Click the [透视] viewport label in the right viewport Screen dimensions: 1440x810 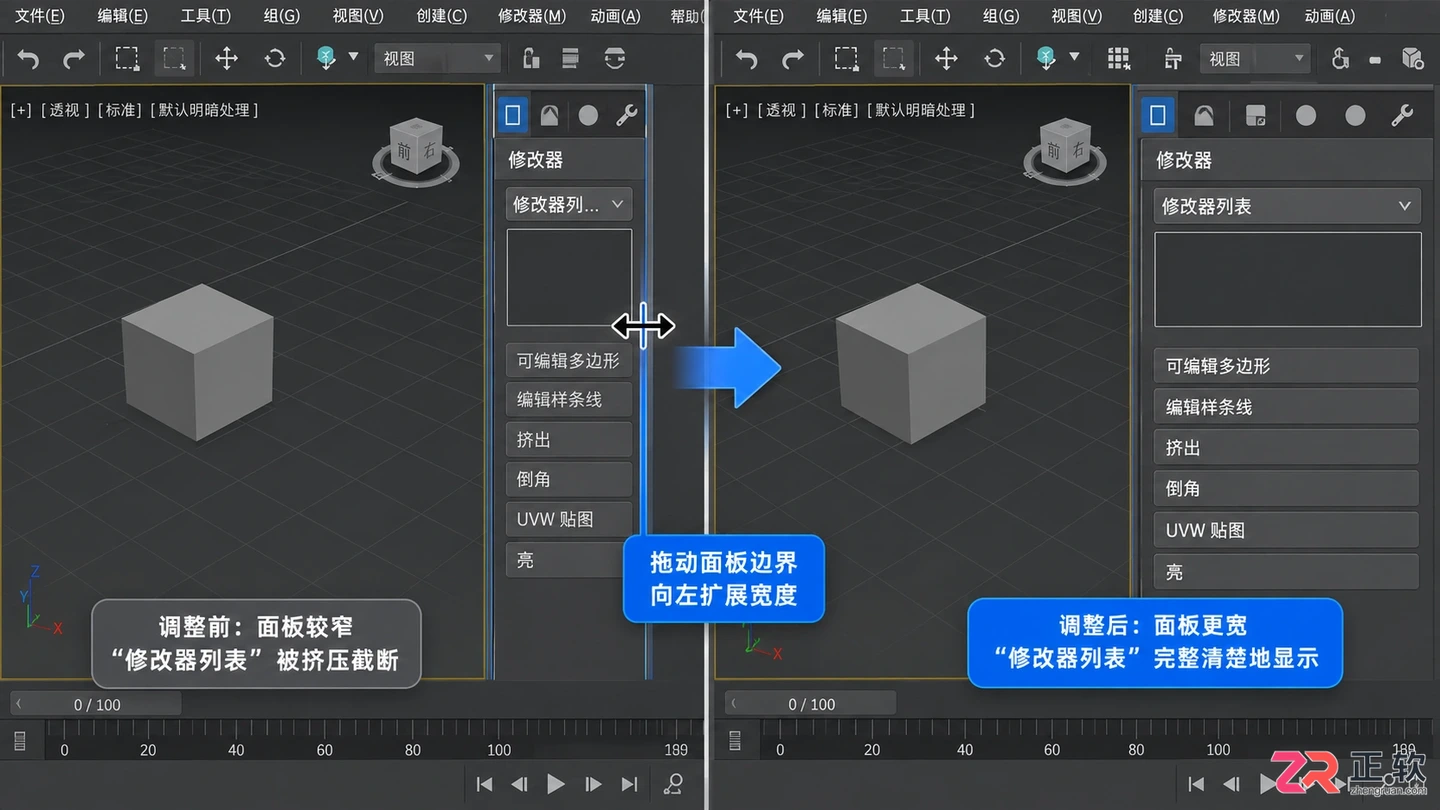tap(782, 110)
